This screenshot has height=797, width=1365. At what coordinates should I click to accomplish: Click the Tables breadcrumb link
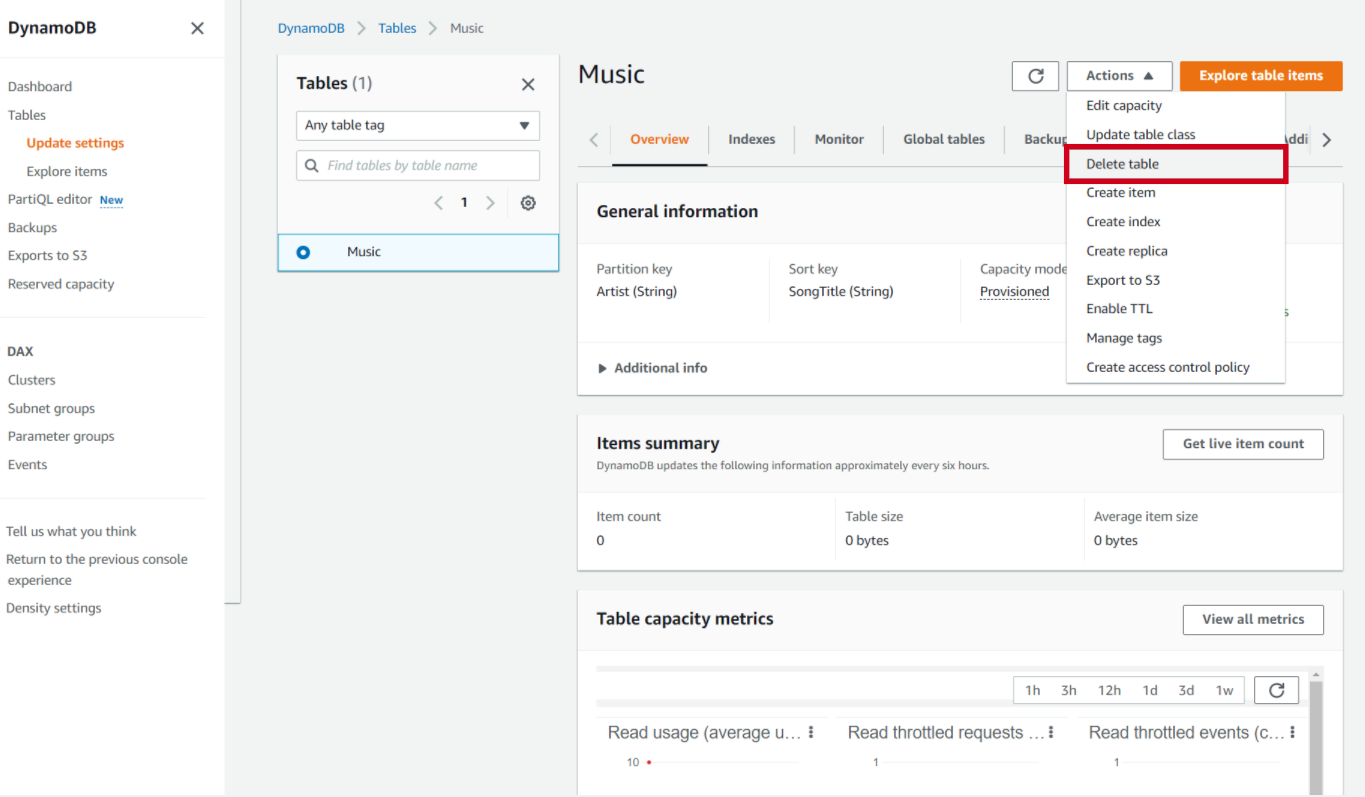tap(397, 28)
